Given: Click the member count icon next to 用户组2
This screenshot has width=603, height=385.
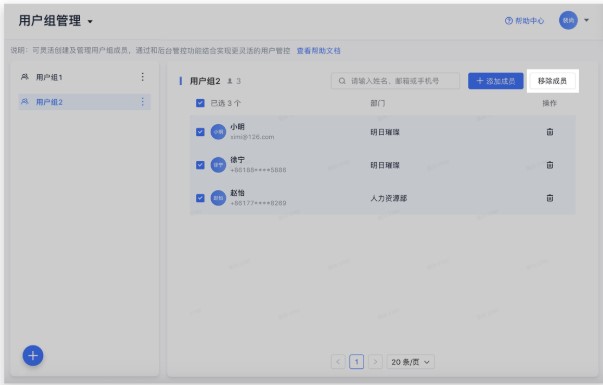Looking at the screenshot, I should tap(230, 81).
